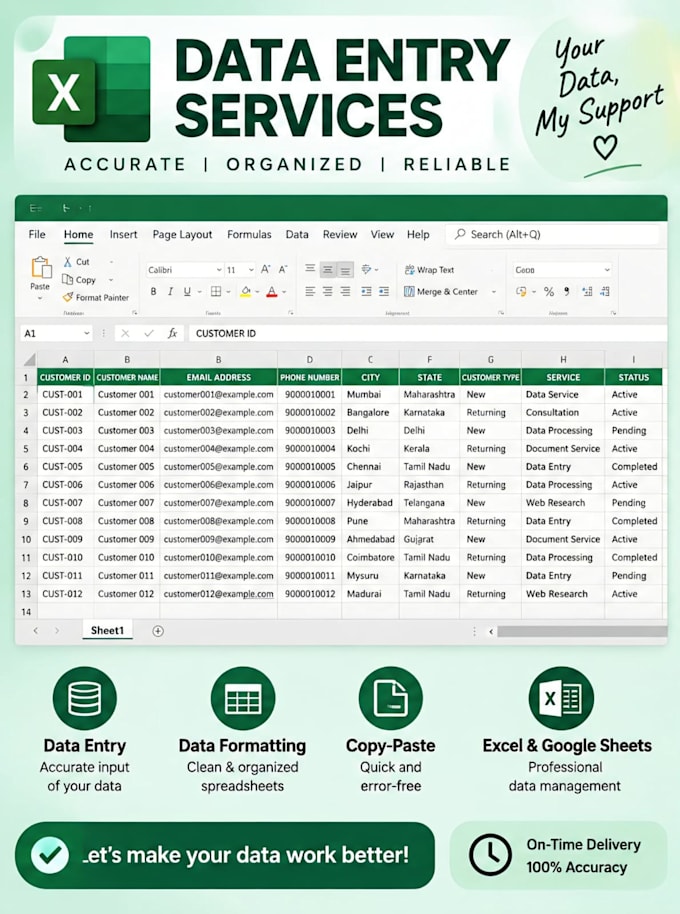This screenshot has height=914, width=680.
Task: Set Top Align for cell text
Action: click(310, 269)
